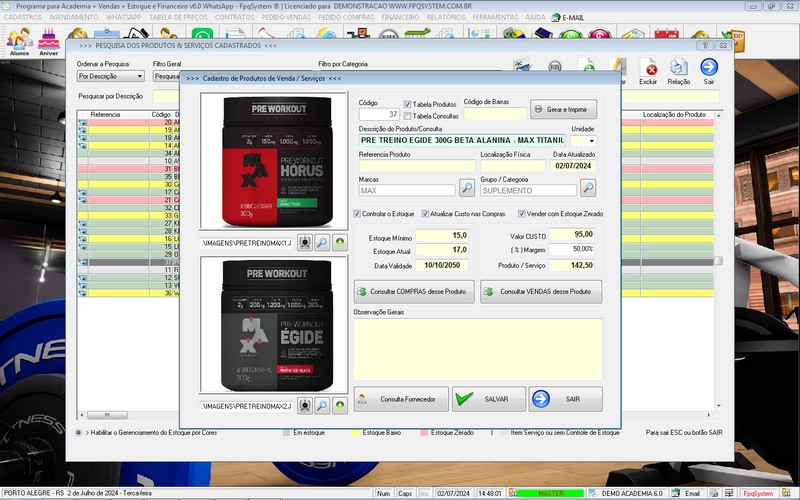
Task: Click magnifier icon beside PRETREINOMAX1 path
Action: [322, 243]
